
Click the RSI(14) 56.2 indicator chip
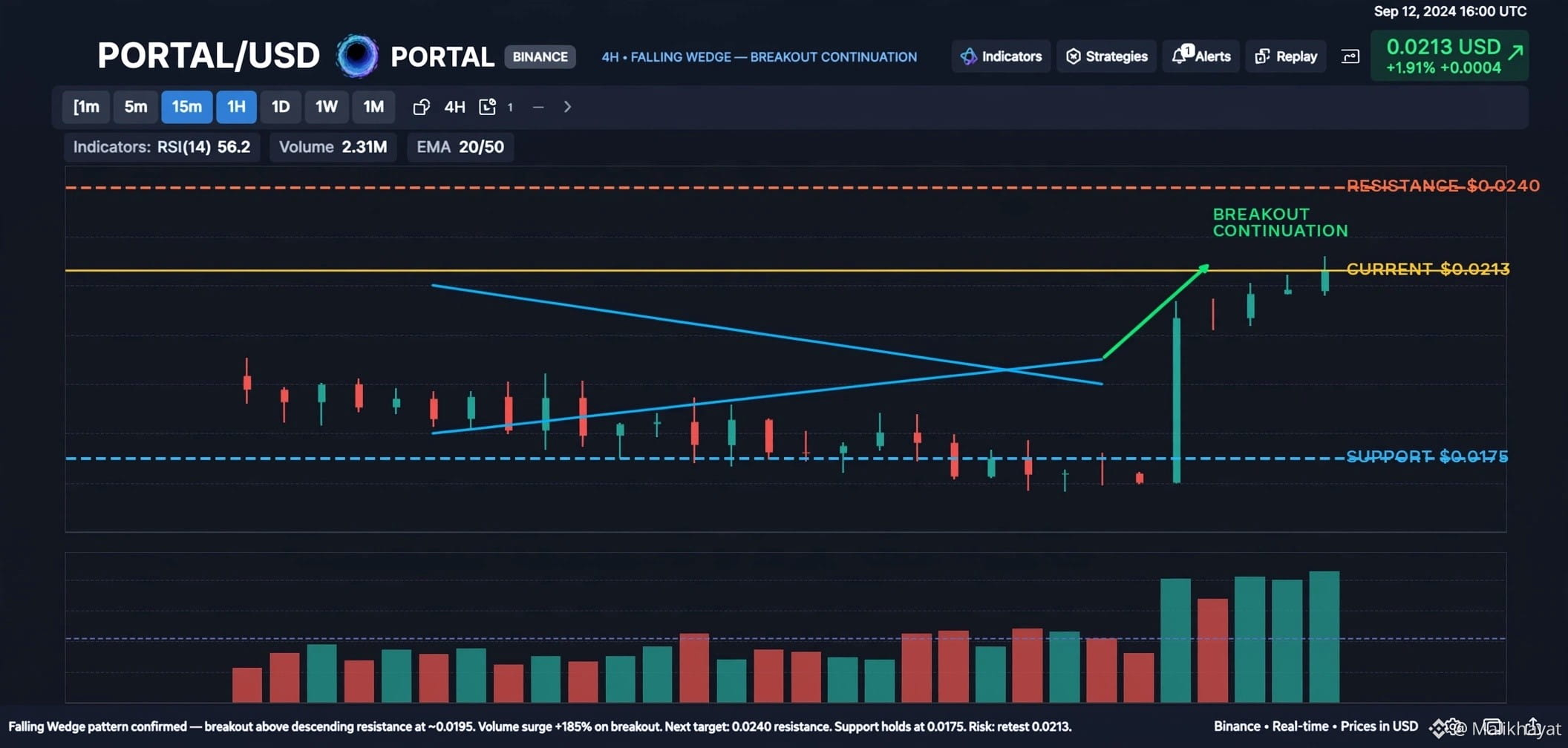[162, 147]
